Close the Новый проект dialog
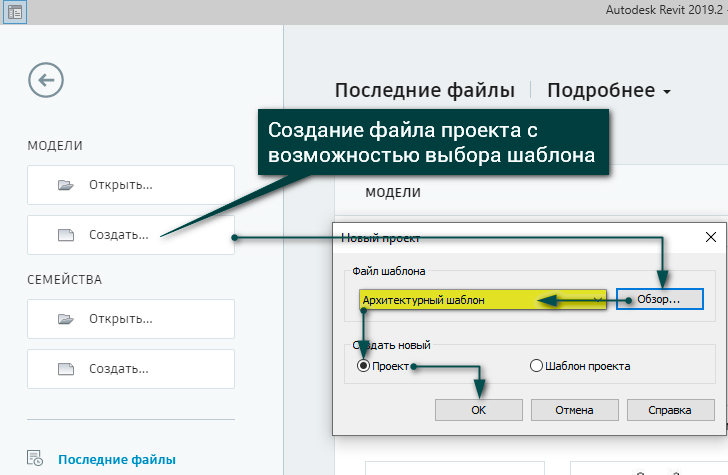Screen dimensions: 728x475 [711, 237]
